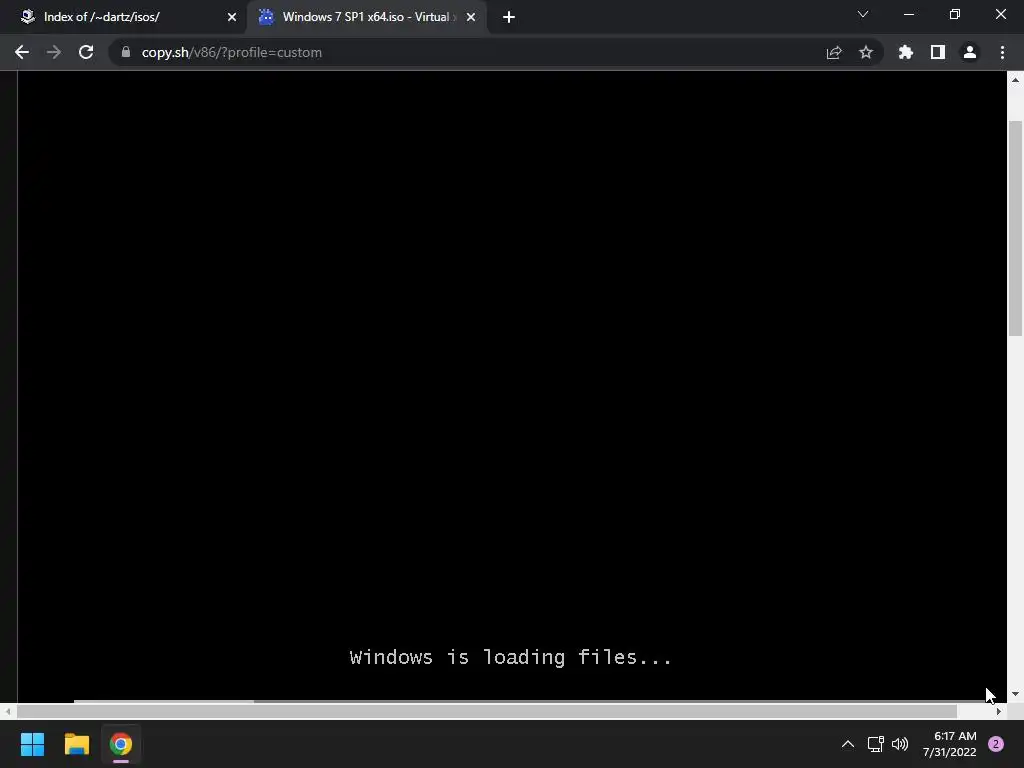Show hidden system tray icons
The image size is (1024, 768).
848,744
